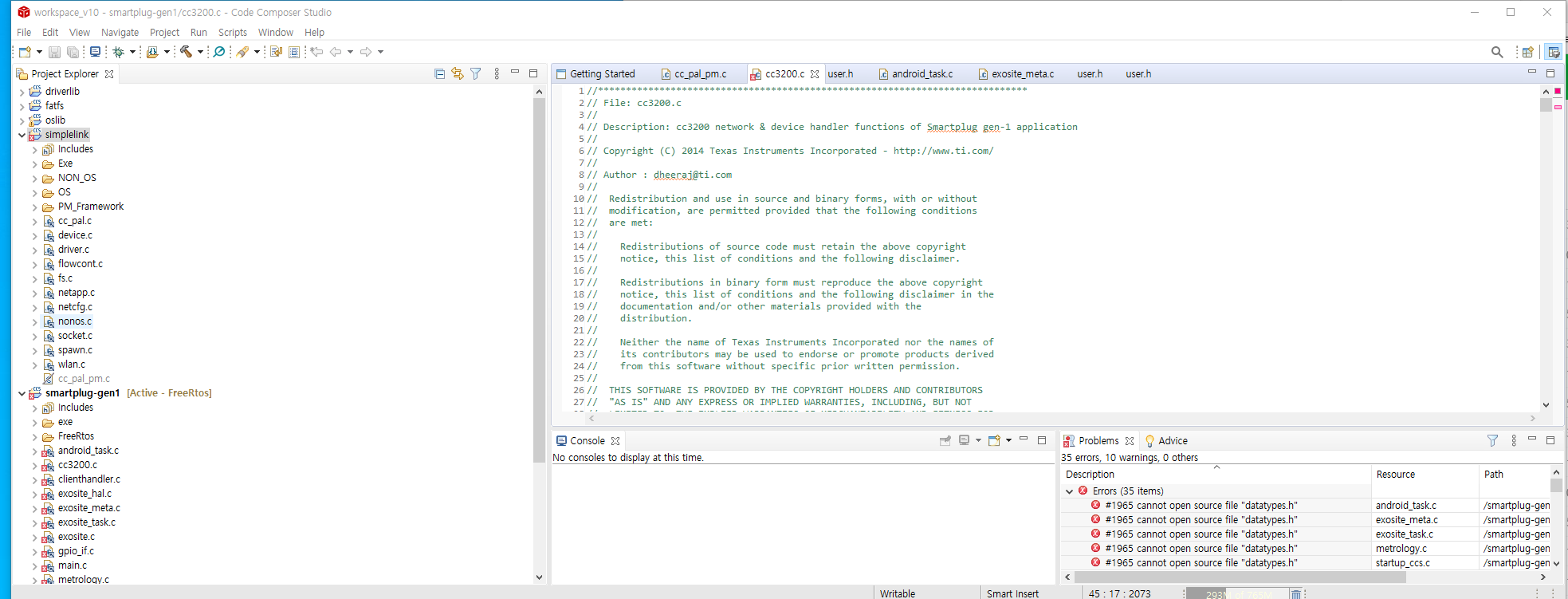The width and height of the screenshot is (1568, 599).
Task: Click the Skip All Breakpoints icon
Action: click(x=219, y=52)
